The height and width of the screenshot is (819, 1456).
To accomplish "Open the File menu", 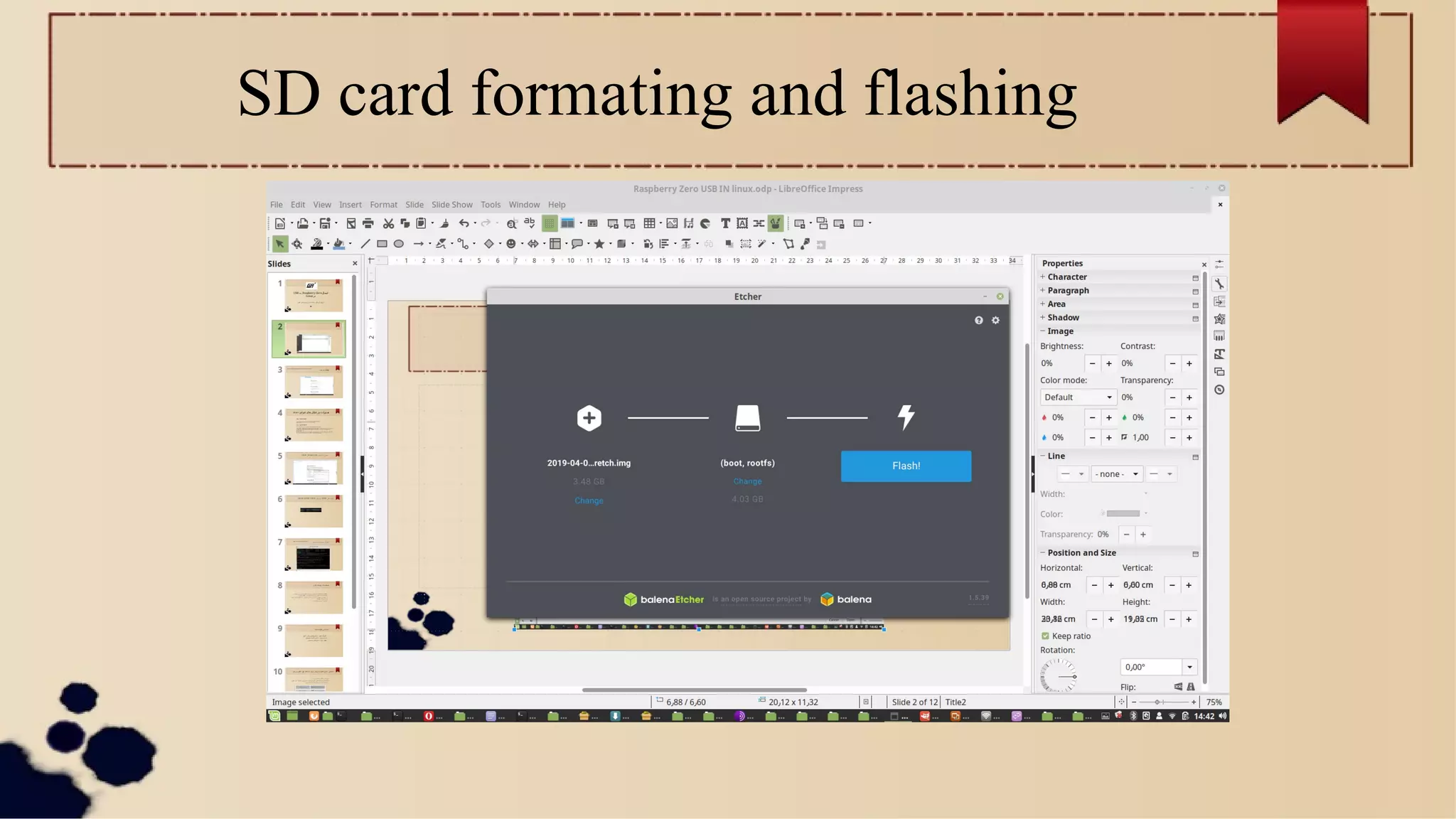I will click(277, 205).
